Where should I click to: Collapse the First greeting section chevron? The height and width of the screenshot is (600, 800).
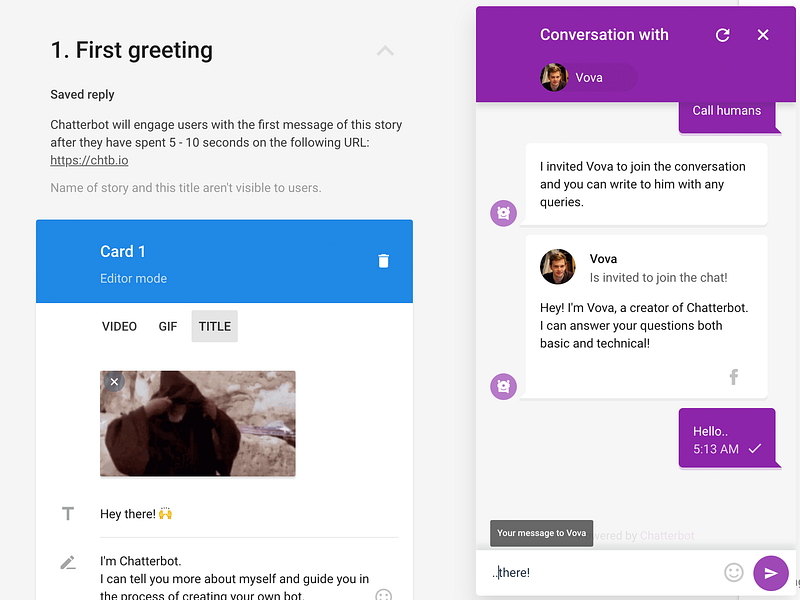point(385,51)
